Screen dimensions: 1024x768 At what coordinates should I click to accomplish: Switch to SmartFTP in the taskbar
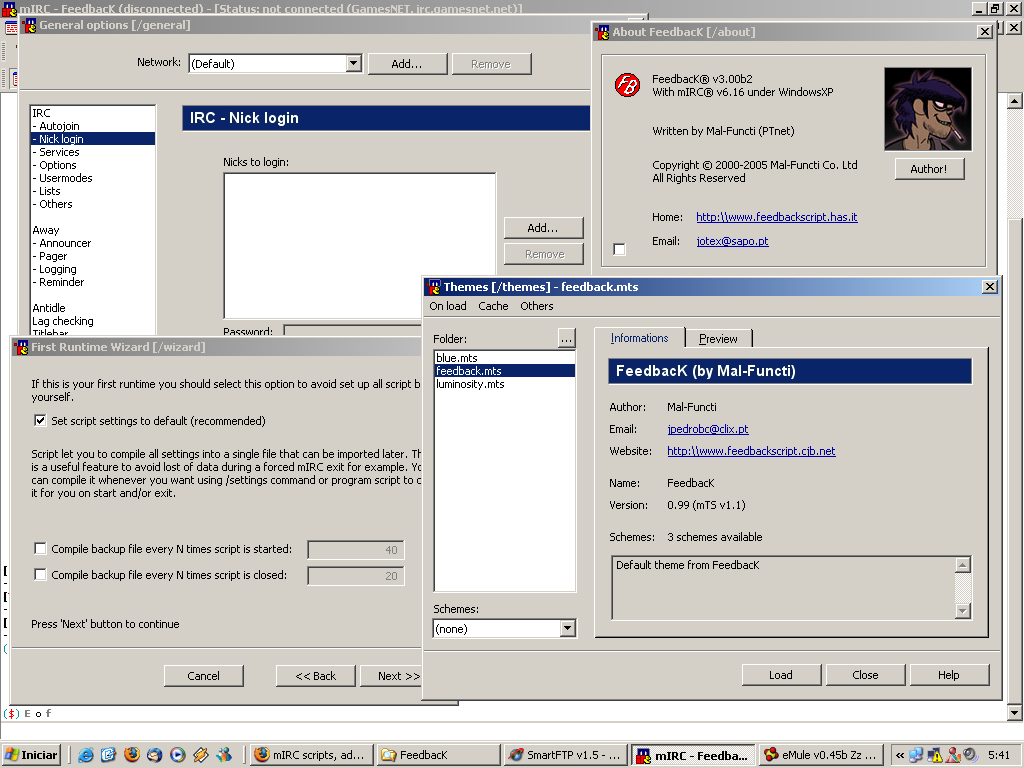click(565, 755)
